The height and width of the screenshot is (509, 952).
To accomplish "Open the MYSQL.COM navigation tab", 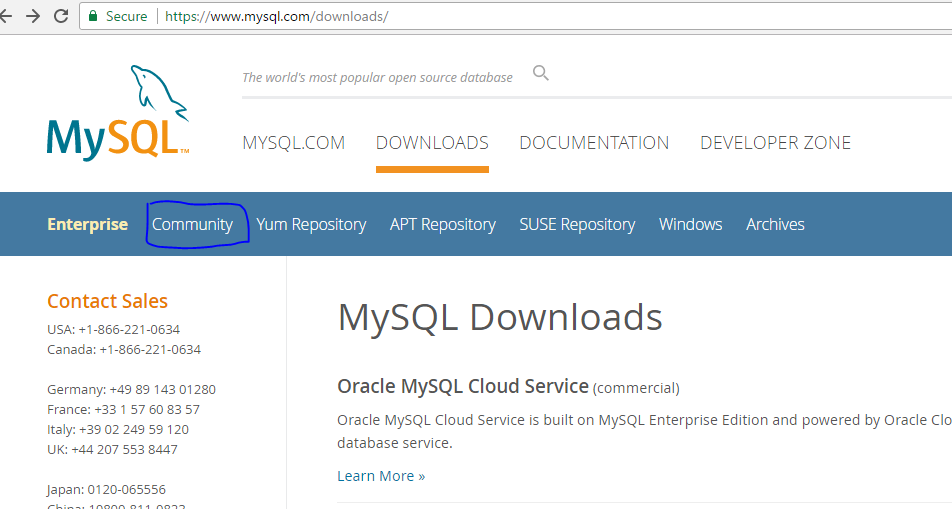I will click(293, 143).
